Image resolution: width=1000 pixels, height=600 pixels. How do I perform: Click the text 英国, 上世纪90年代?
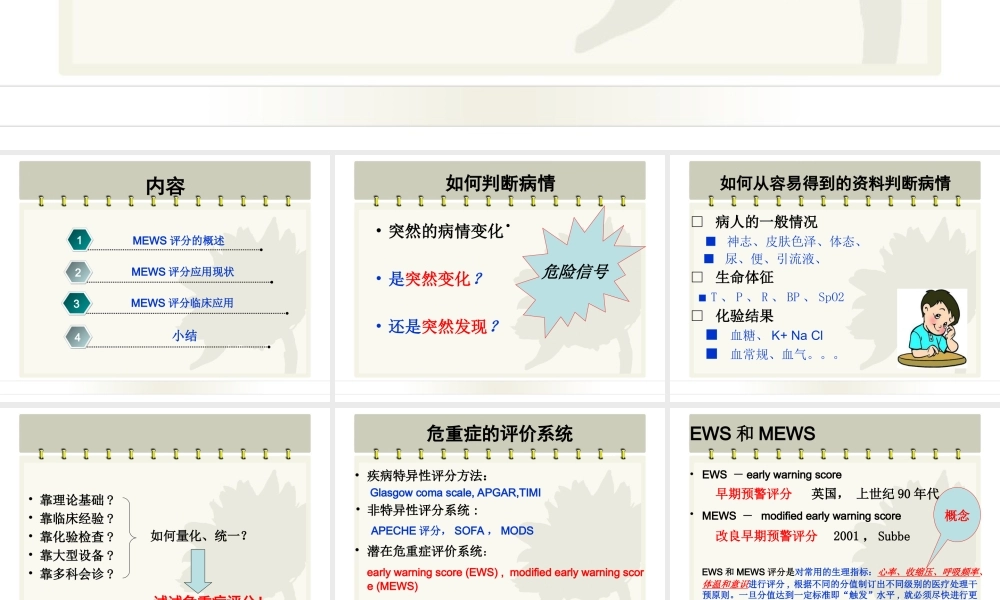click(x=875, y=494)
